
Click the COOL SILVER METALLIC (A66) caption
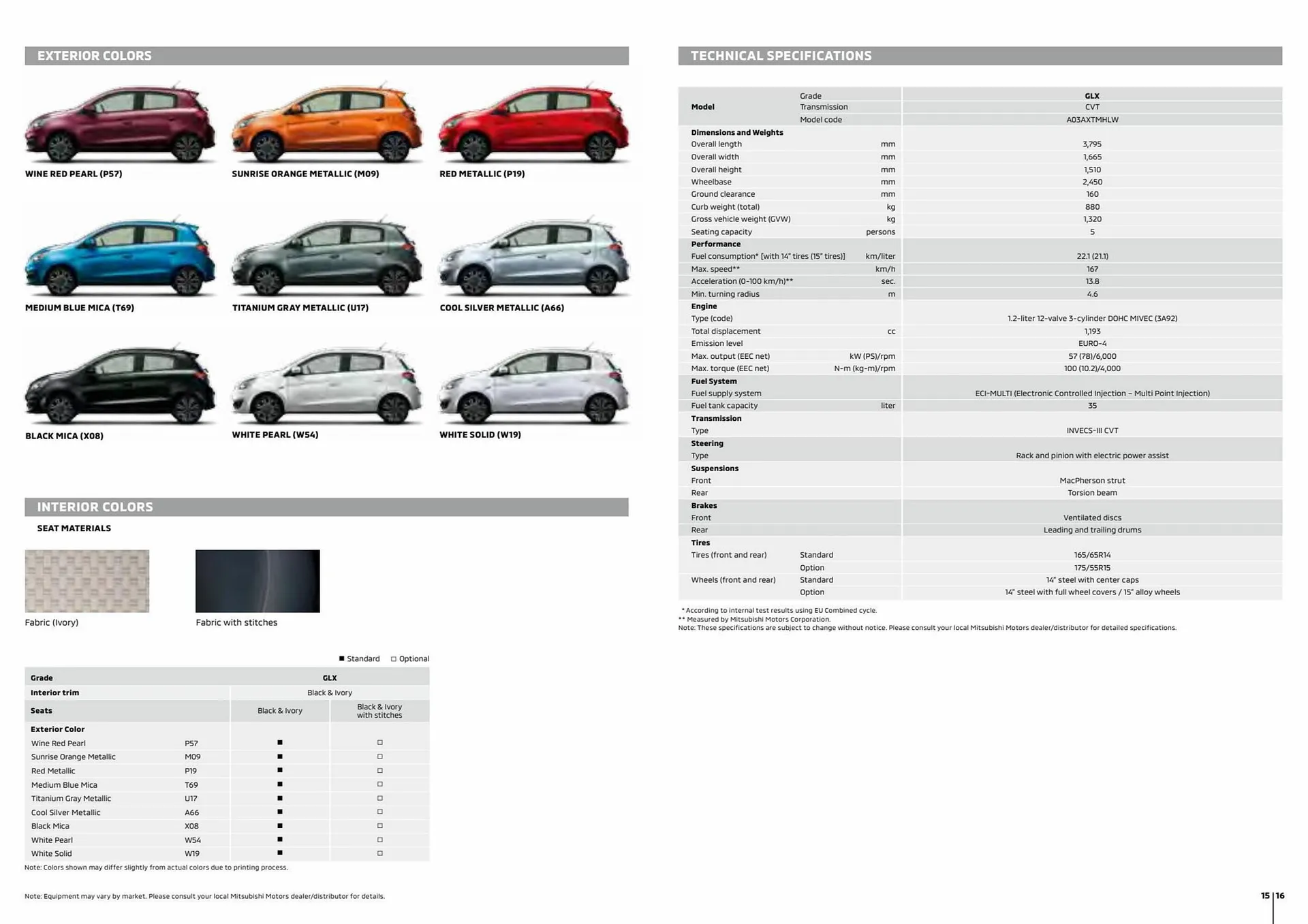click(502, 308)
